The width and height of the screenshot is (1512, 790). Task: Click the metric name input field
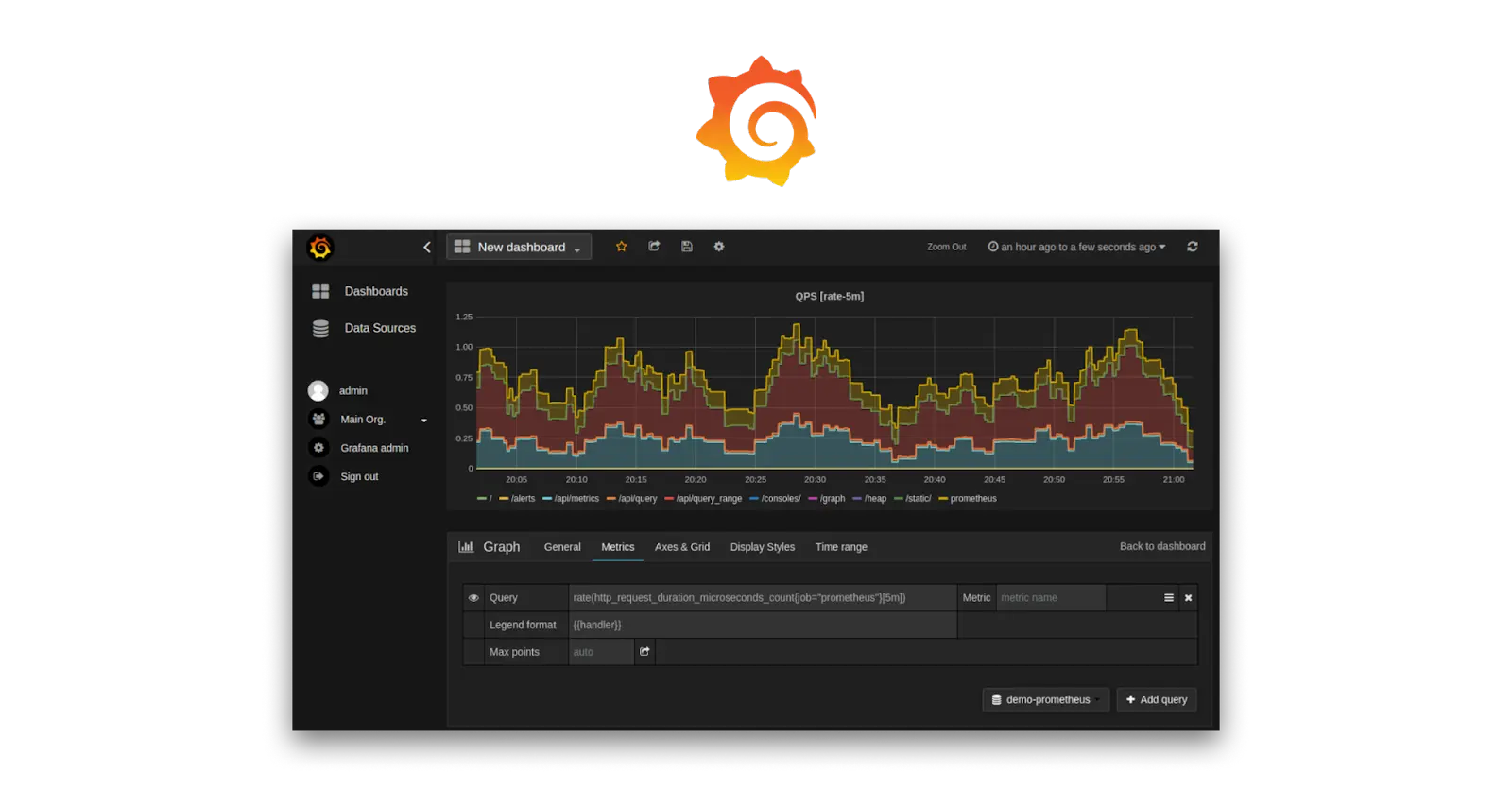1051,598
